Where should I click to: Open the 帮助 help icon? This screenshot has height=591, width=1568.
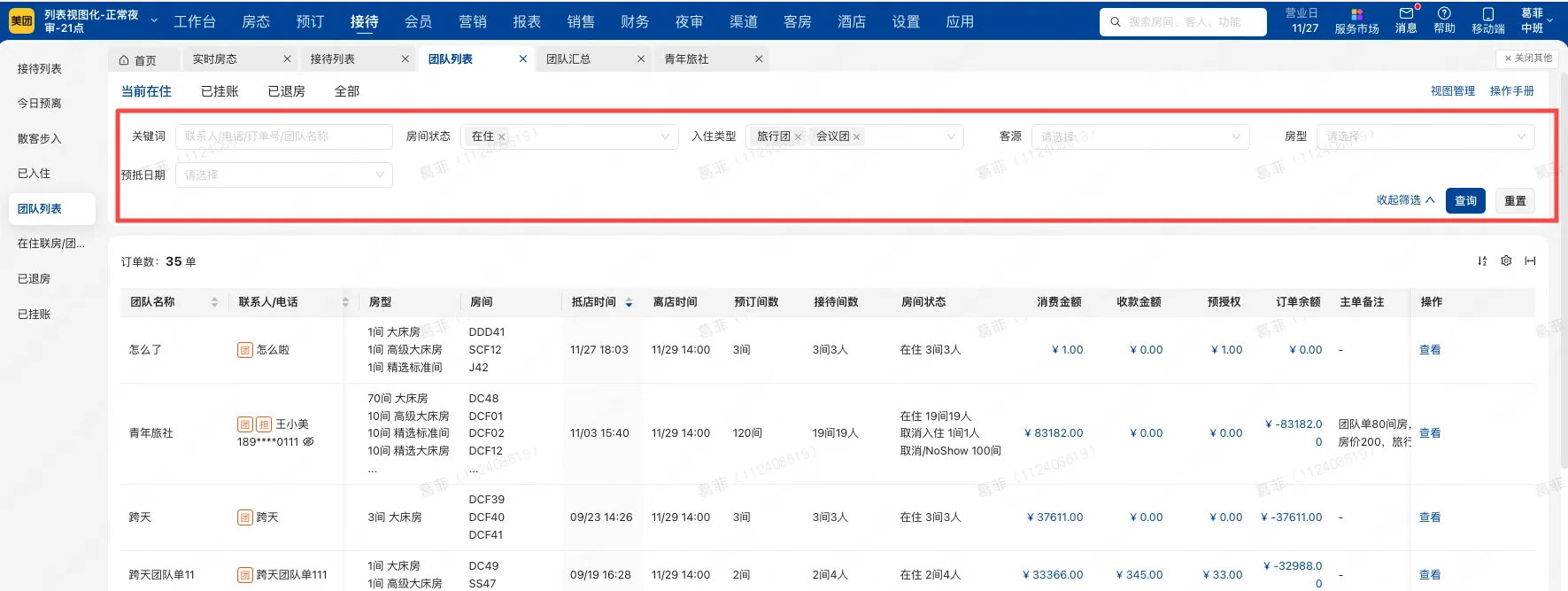point(1444,14)
